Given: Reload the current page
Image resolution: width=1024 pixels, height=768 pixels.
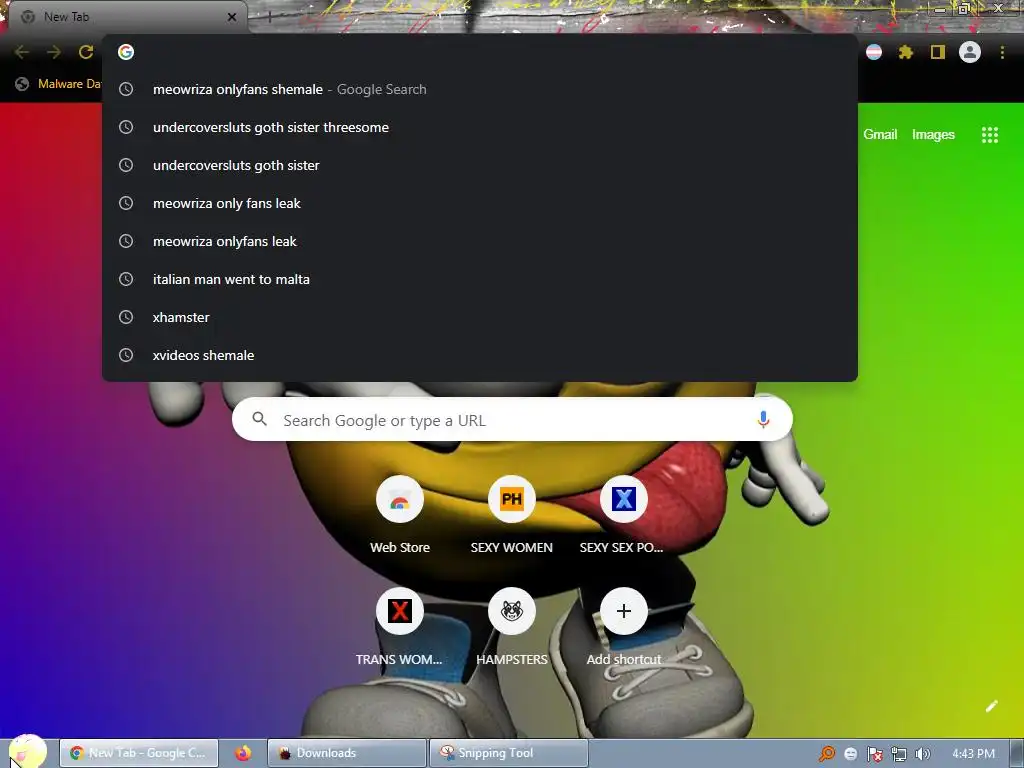Looking at the screenshot, I should coord(86,52).
